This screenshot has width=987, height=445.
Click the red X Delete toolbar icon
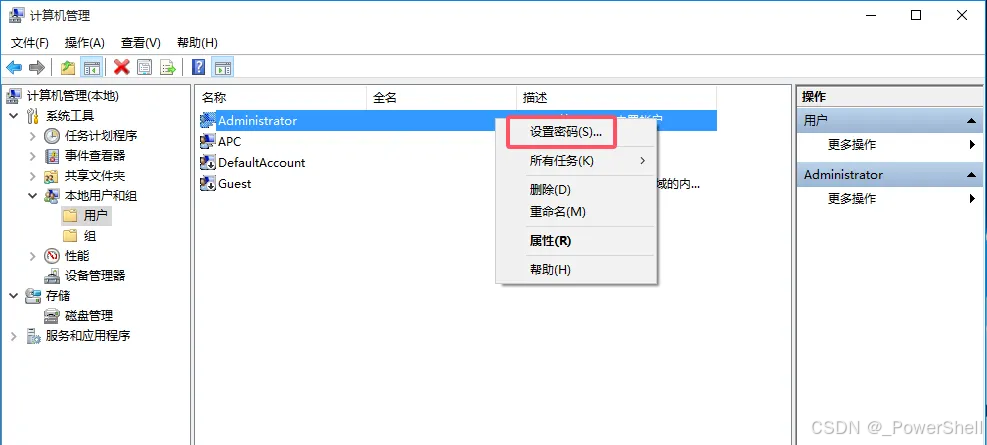pos(121,67)
